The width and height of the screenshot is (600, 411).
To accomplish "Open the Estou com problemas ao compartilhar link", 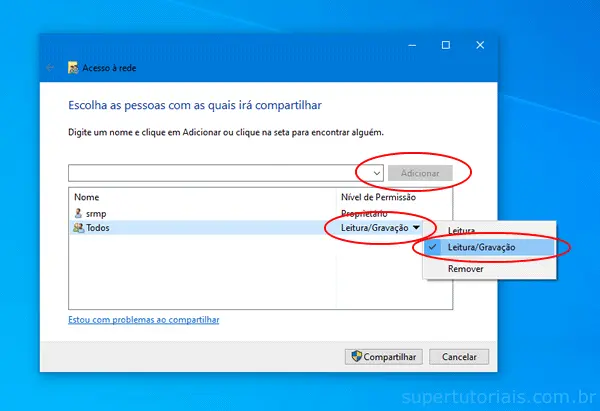I will 143,320.
